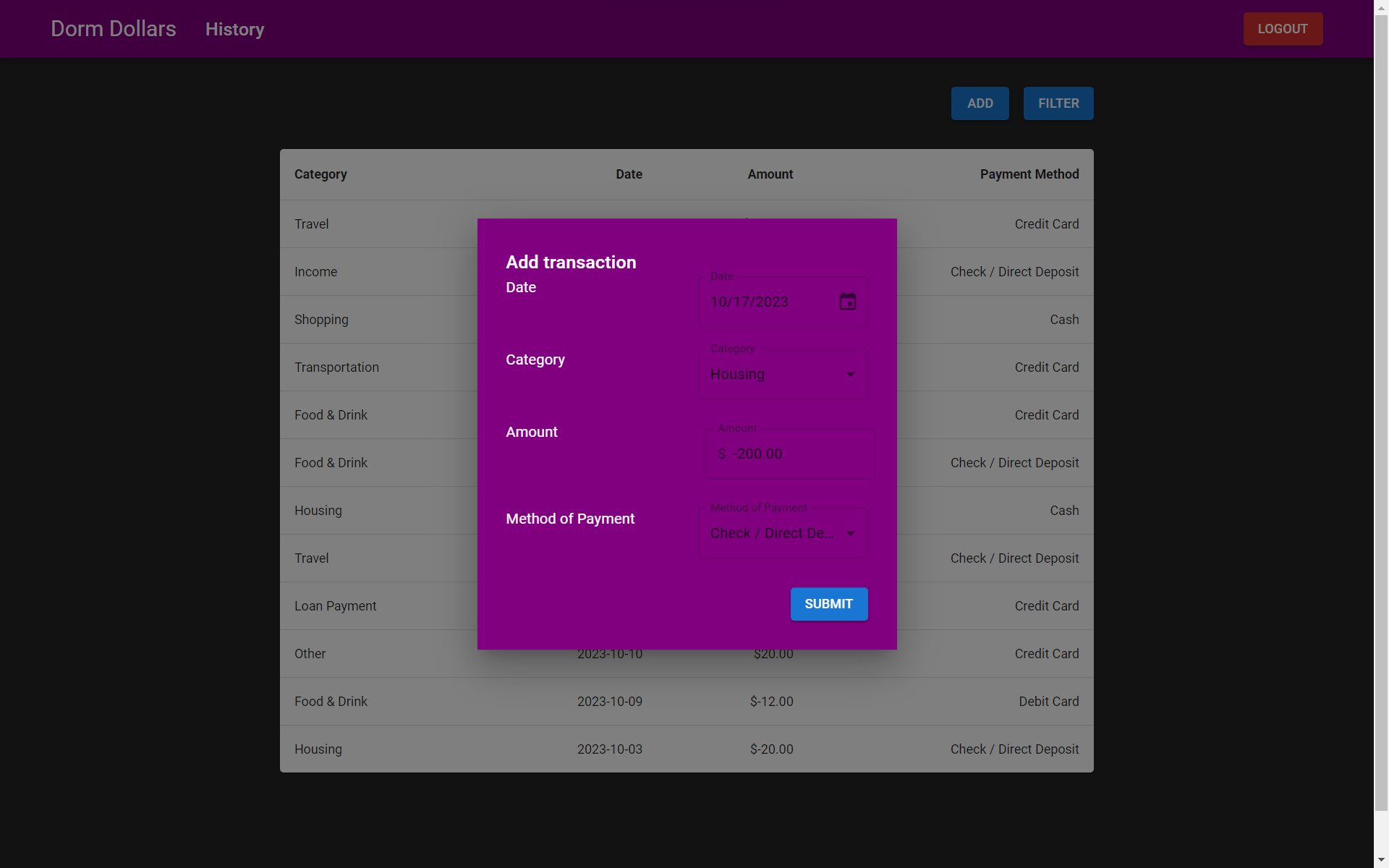Click the Amount column header
1389x868 pixels.
(770, 174)
